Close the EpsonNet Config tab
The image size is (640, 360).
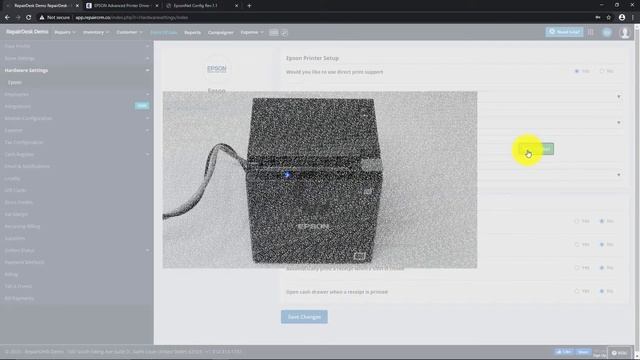(x=236, y=6)
